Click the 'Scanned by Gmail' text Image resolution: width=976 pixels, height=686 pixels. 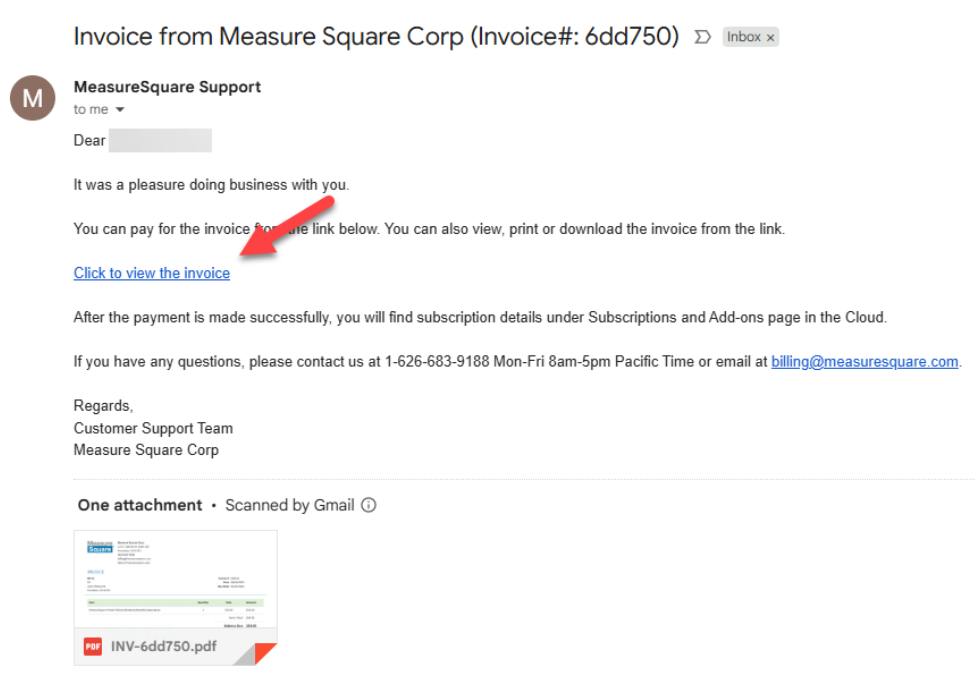pos(289,505)
